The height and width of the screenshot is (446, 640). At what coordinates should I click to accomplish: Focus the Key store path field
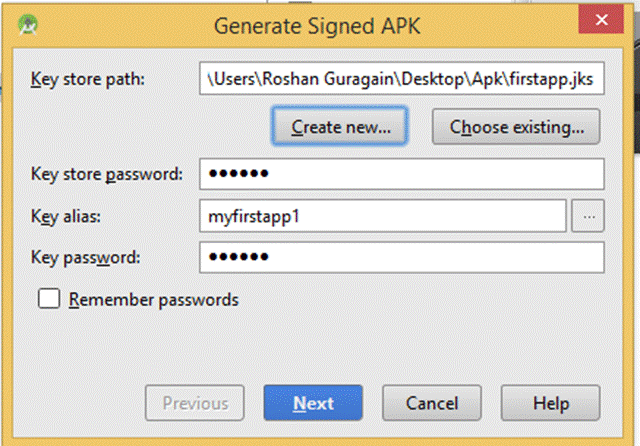402,78
